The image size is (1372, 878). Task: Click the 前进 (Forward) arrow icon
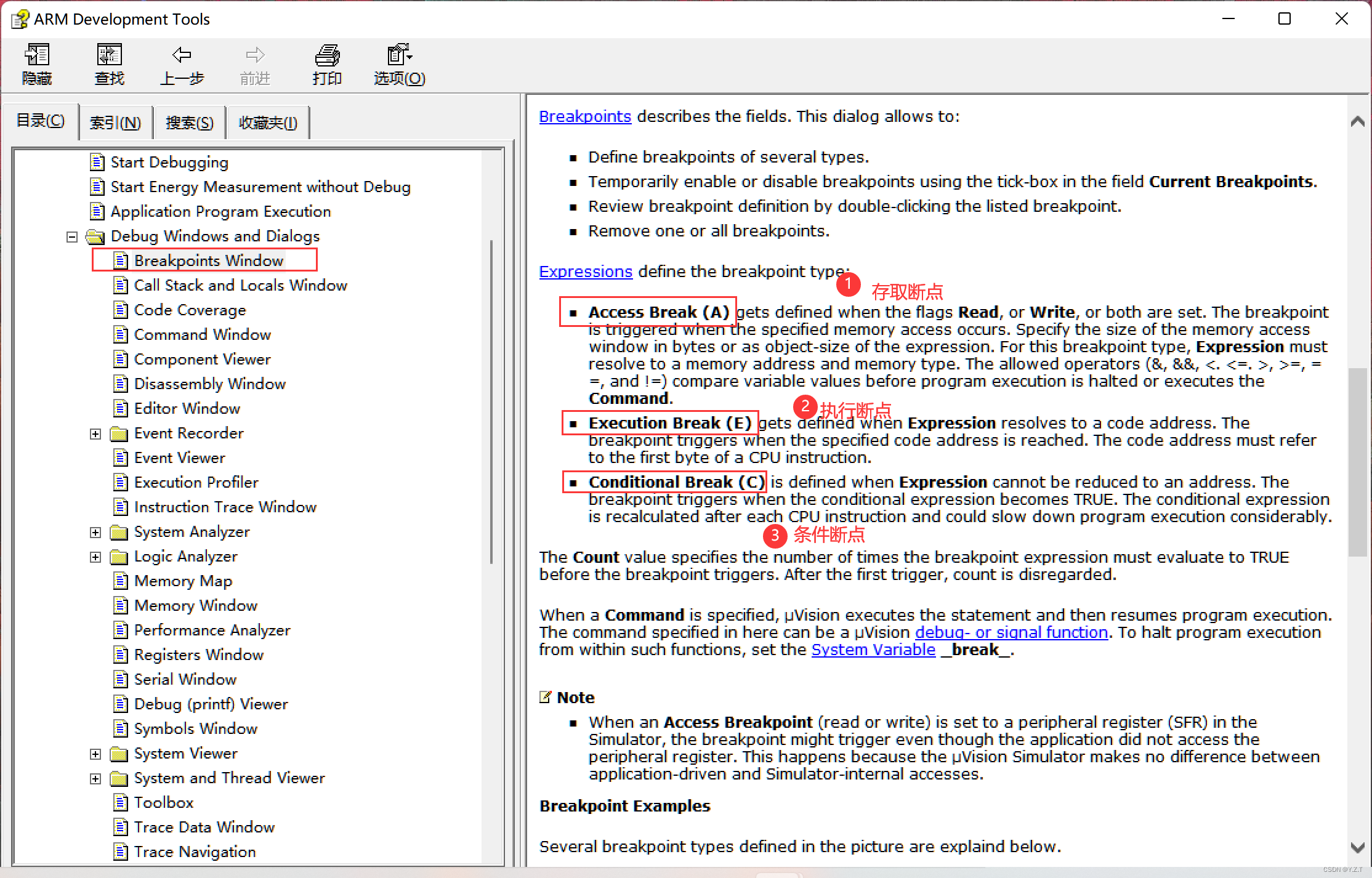click(x=255, y=55)
